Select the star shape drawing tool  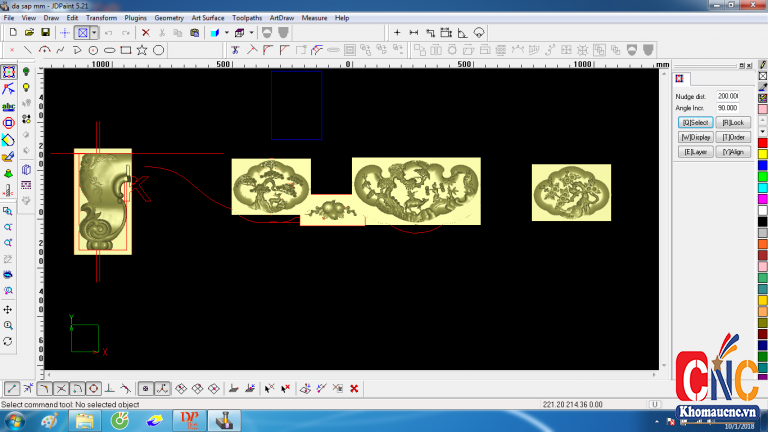point(142,49)
